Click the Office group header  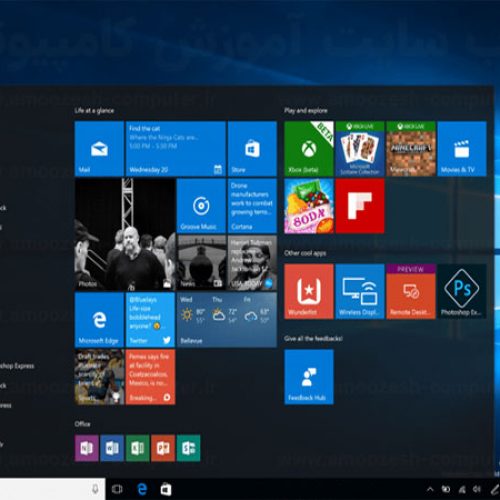pos(82,424)
